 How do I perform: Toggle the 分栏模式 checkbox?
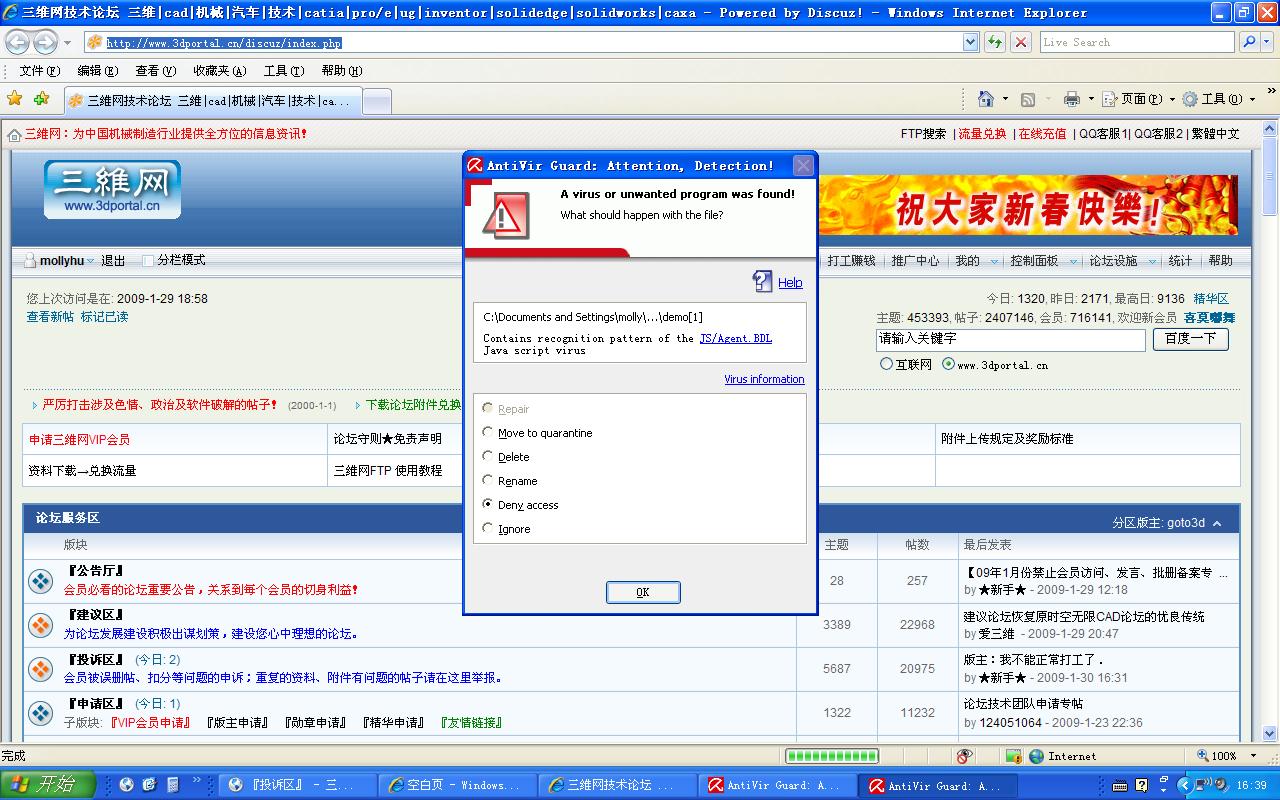click(148, 260)
